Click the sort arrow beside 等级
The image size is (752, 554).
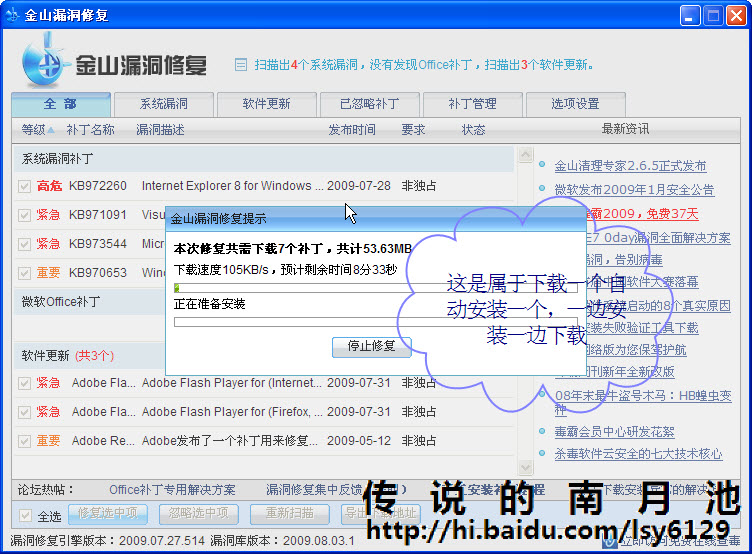coord(51,130)
